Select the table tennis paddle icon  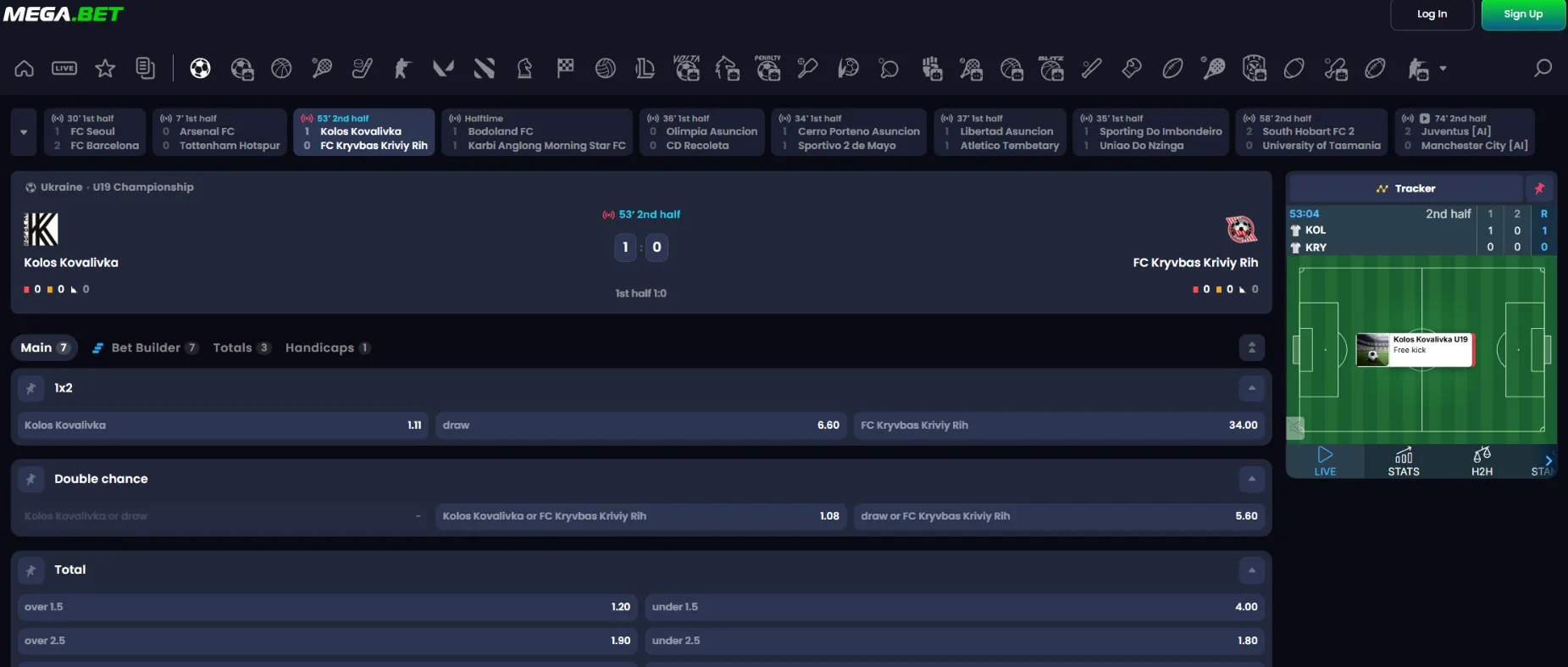pyautogui.click(x=889, y=69)
